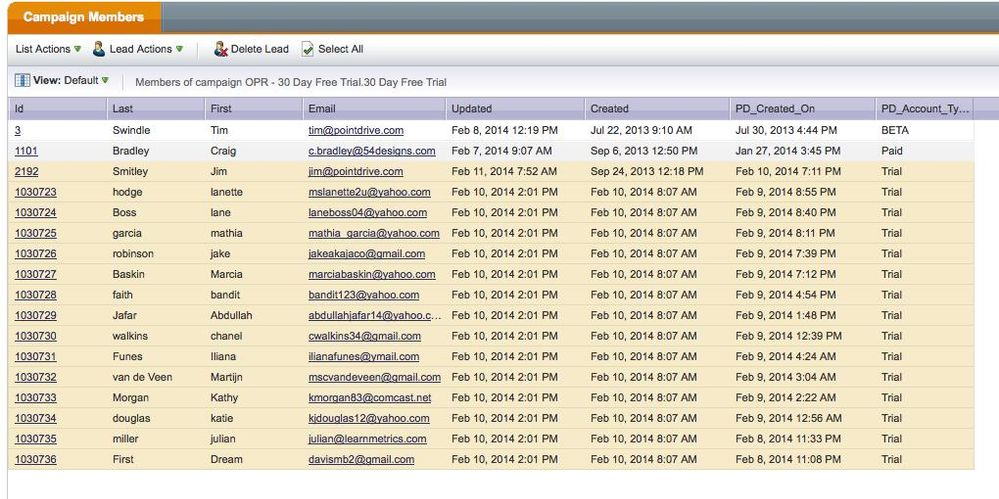Click email julian@learnmetrics.com
The width and height of the screenshot is (999, 499).
[367, 438]
